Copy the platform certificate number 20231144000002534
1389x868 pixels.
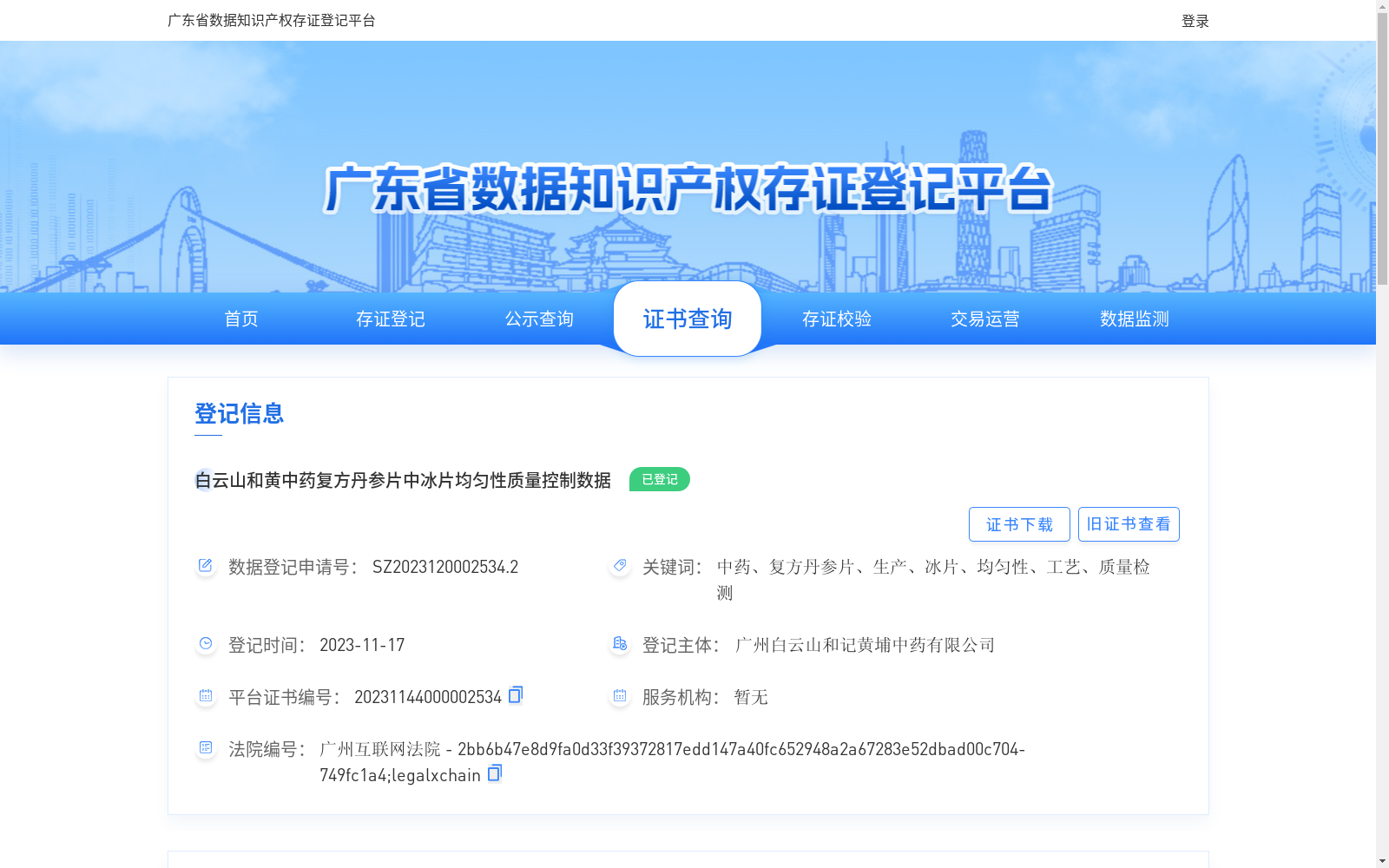pos(516,695)
